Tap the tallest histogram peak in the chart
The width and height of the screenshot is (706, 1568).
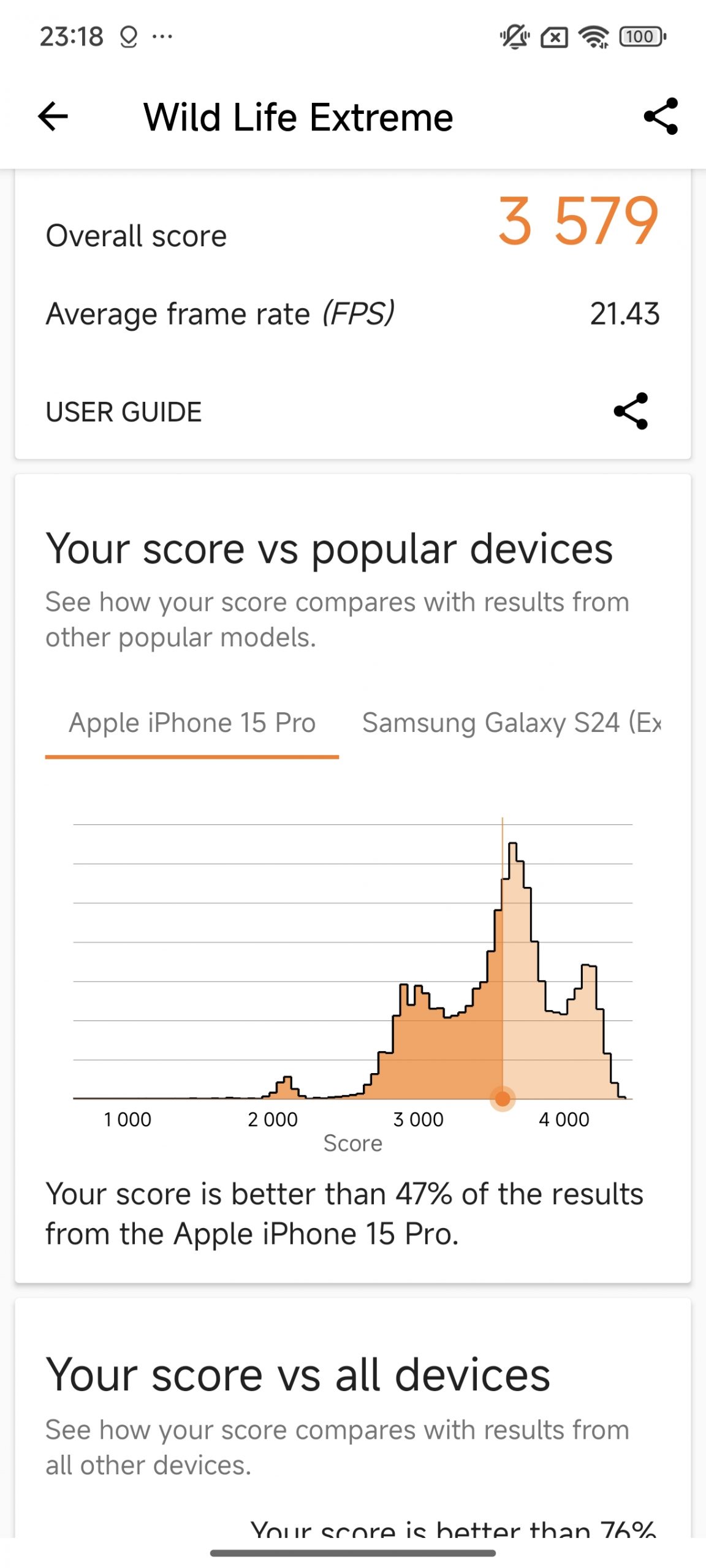click(x=513, y=858)
